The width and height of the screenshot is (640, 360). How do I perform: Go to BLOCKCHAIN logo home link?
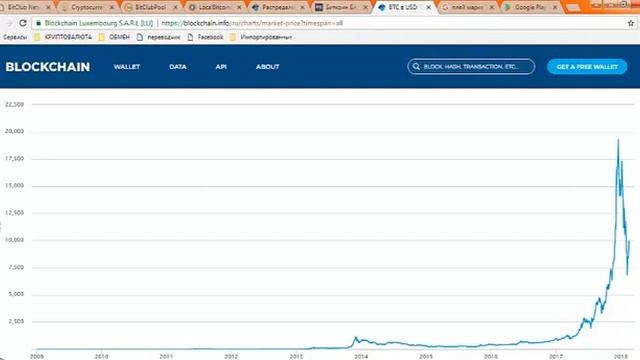coord(48,67)
